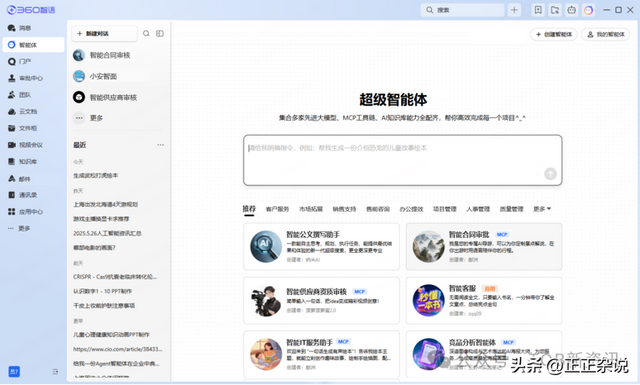This screenshot has height=385, width=640.
Task: Select 智能体 in the left sidebar
Action: click(x=33, y=45)
